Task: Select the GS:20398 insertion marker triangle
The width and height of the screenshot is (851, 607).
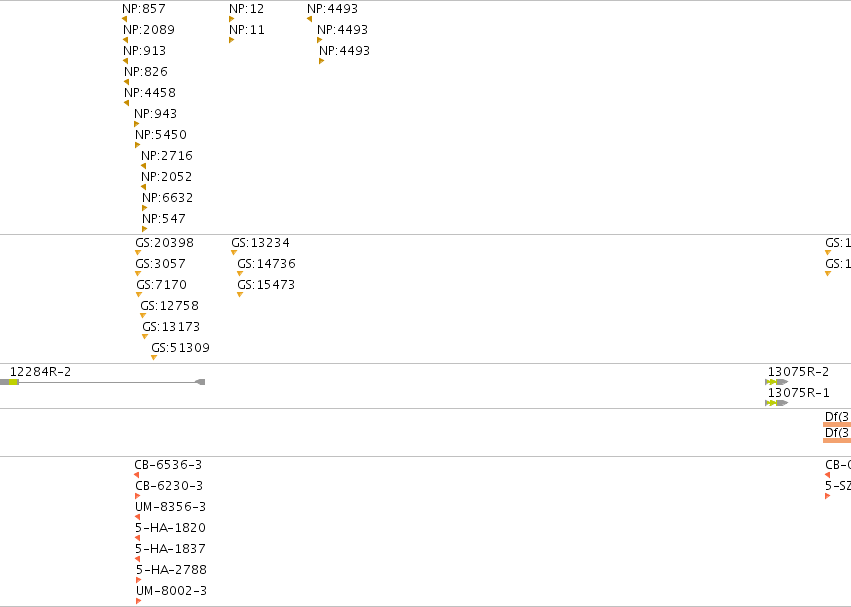Action: click(x=138, y=253)
